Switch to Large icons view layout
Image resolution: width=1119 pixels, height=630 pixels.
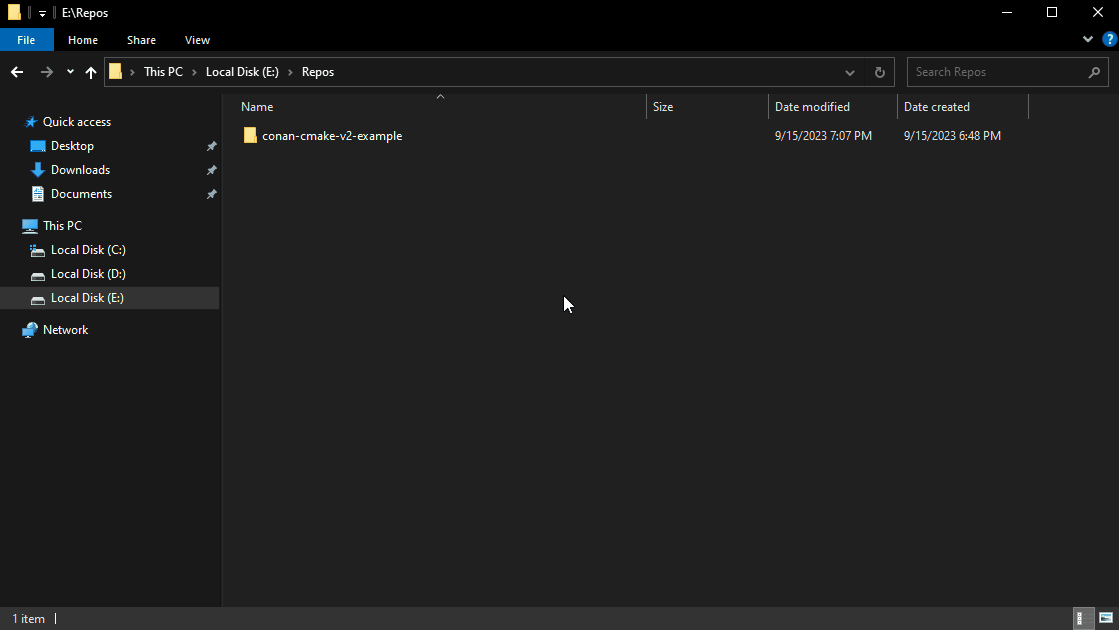click(x=1105, y=619)
